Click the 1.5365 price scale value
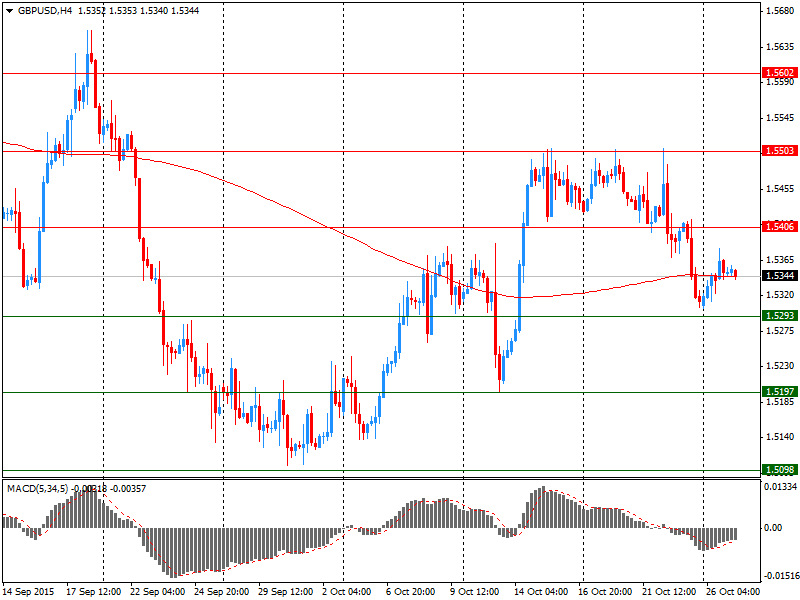800x600 pixels. (x=780, y=260)
